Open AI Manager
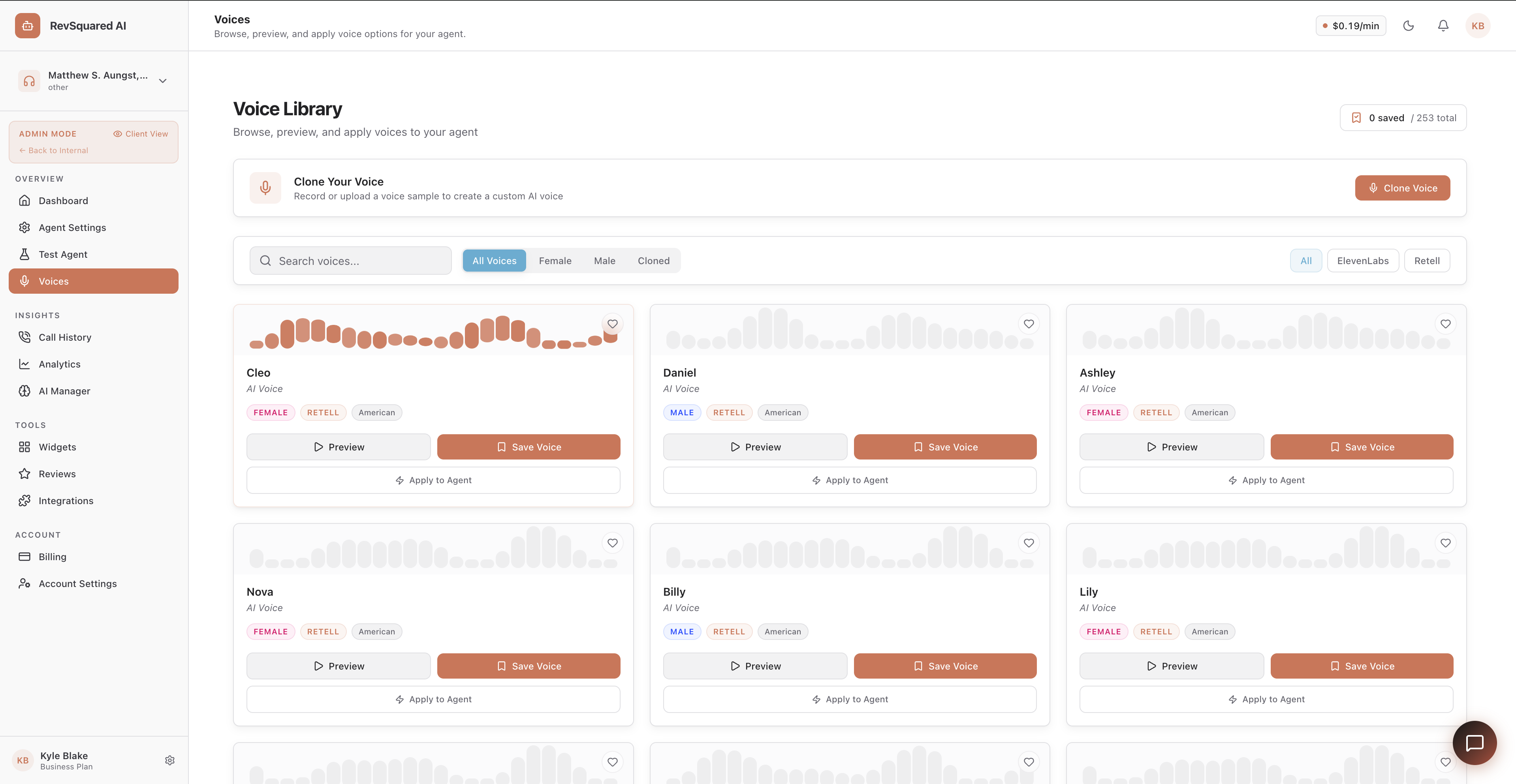Viewport: 1516px width, 784px height. (x=94, y=391)
